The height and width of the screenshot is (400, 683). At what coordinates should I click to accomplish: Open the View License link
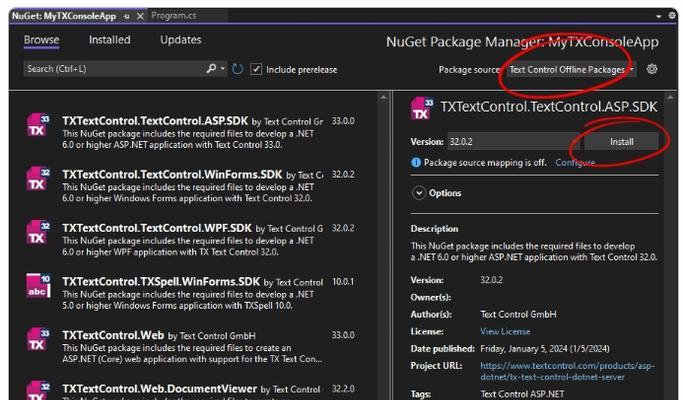coord(505,332)
